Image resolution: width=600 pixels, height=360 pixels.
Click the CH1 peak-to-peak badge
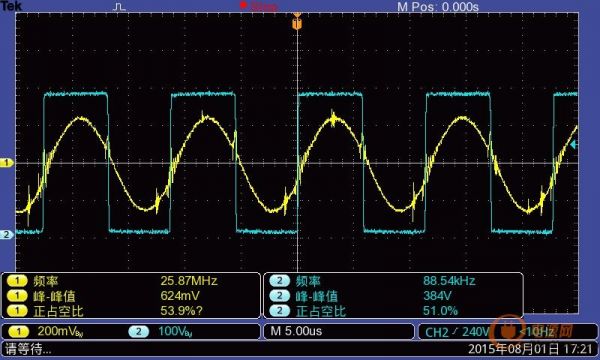(x=17, y=296)
